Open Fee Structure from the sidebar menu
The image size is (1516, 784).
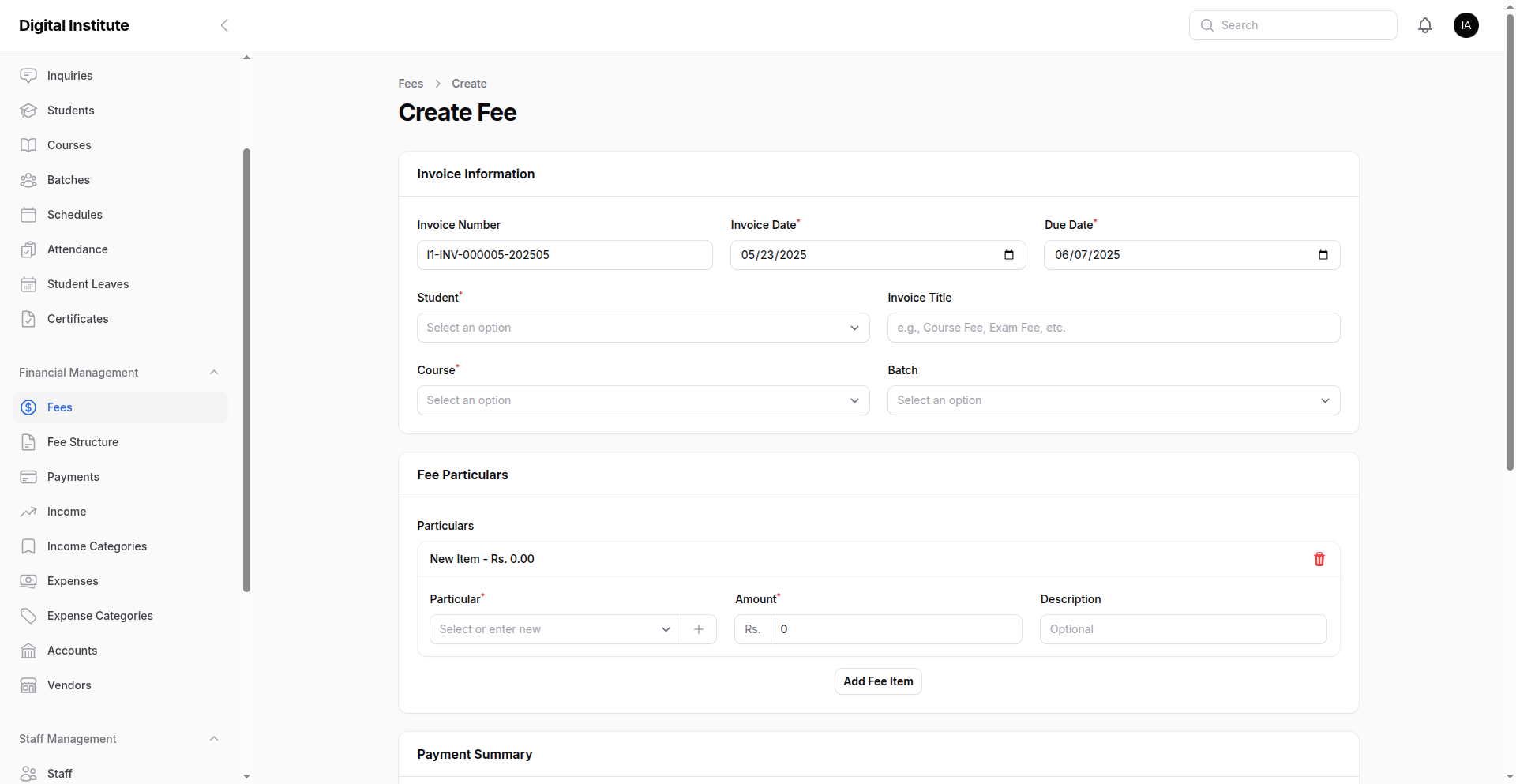(81, 442)
